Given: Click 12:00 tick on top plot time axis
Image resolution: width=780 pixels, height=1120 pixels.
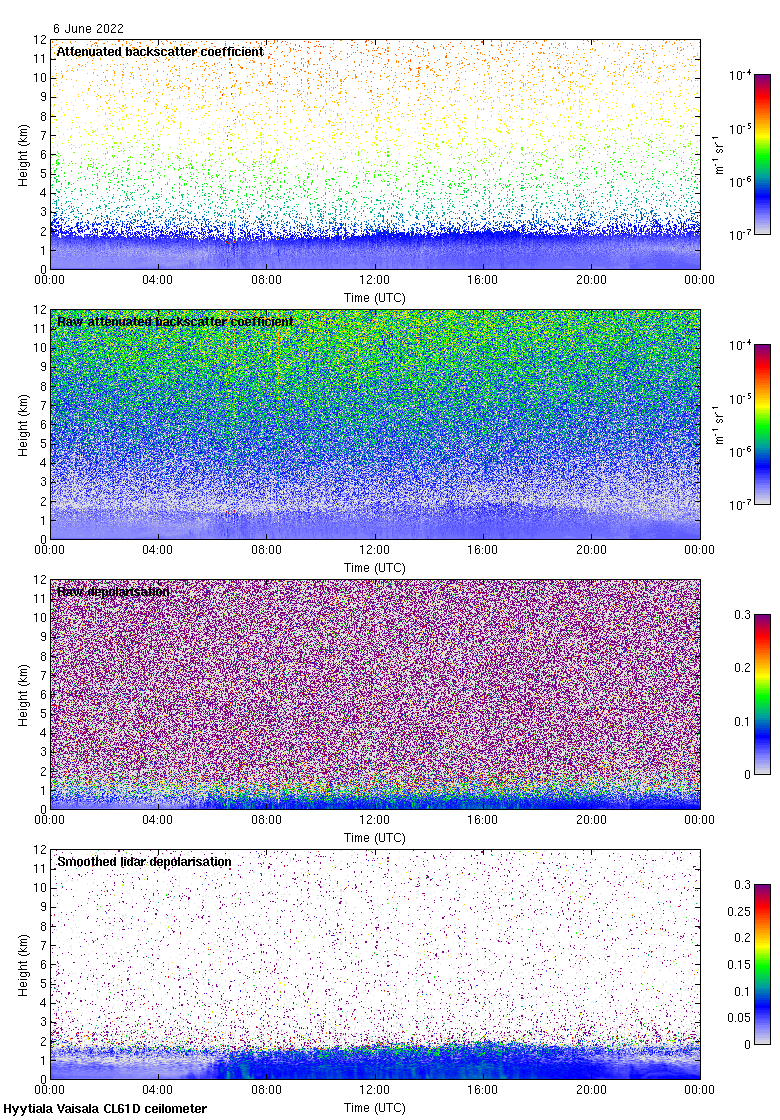Looking at the screenshot, I should (x=375, y=281).
